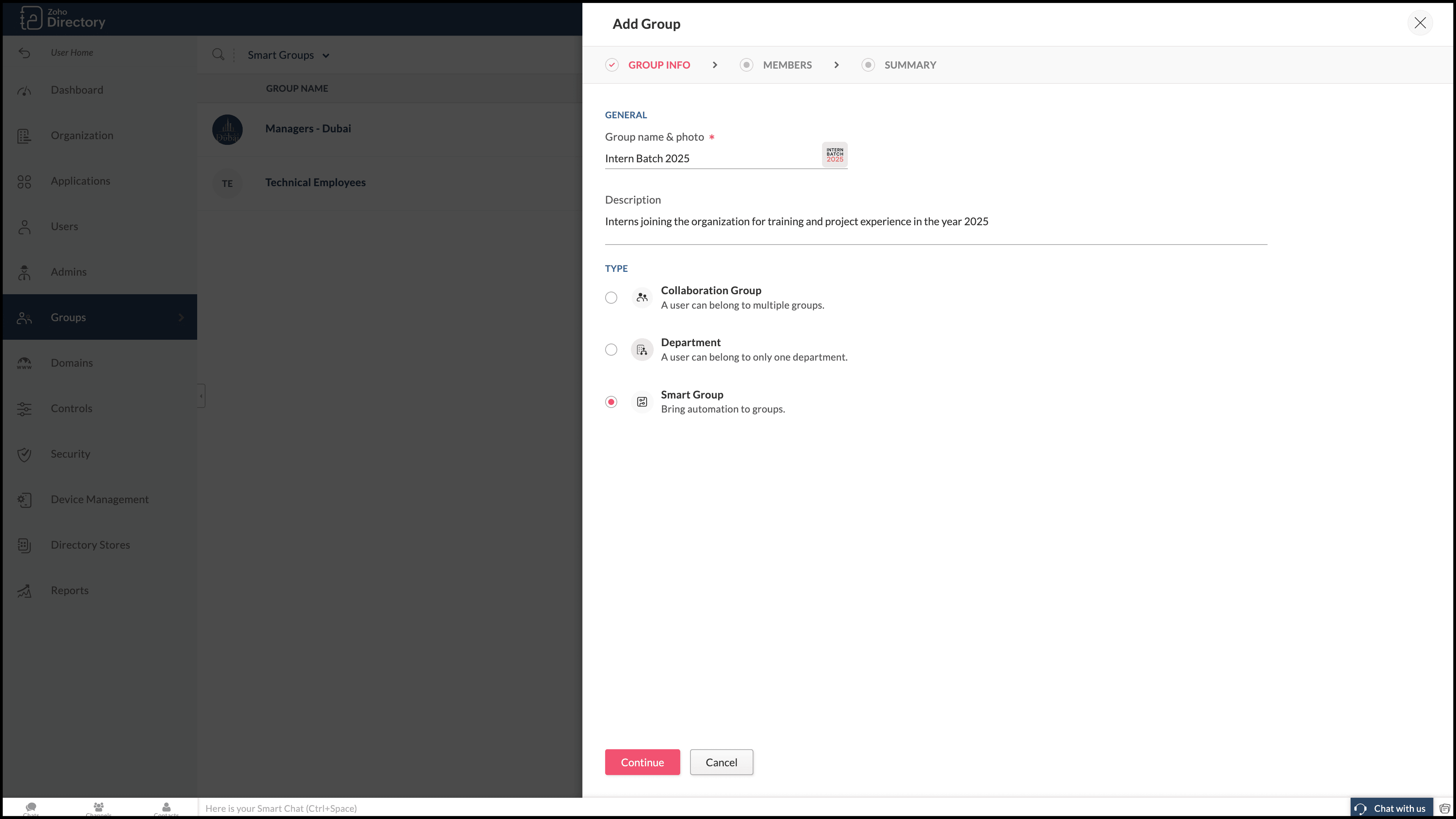
Task: Click the Domains www icon
Action: (x=24, y=364)
